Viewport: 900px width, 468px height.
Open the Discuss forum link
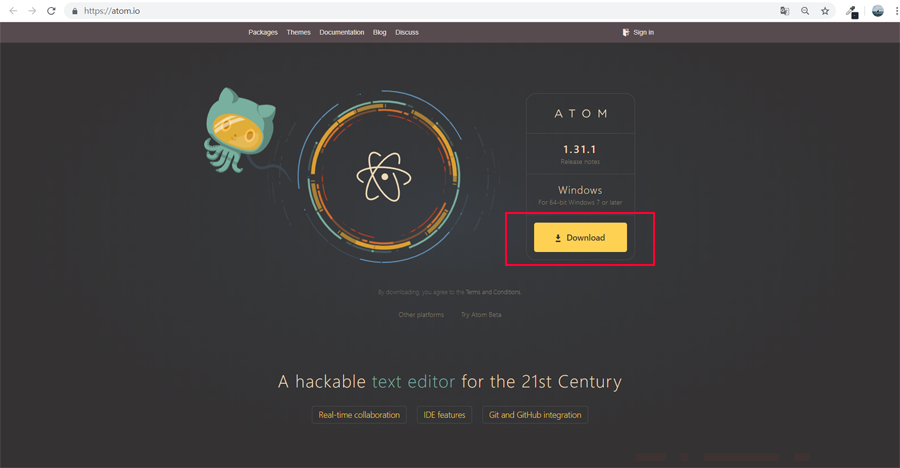pyautogui.click(x=407, y=32)
